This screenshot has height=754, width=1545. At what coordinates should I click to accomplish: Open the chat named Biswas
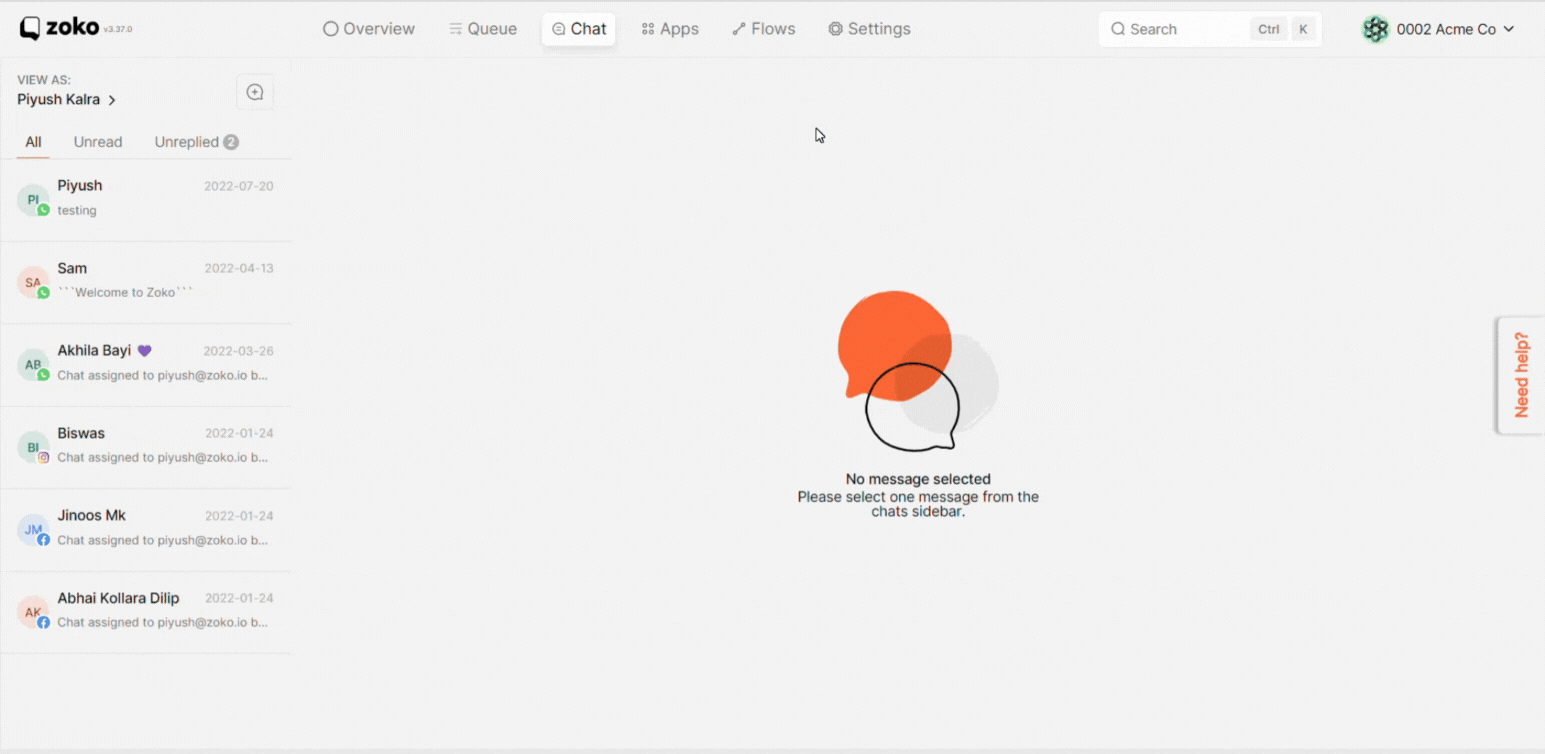(146, 447)
